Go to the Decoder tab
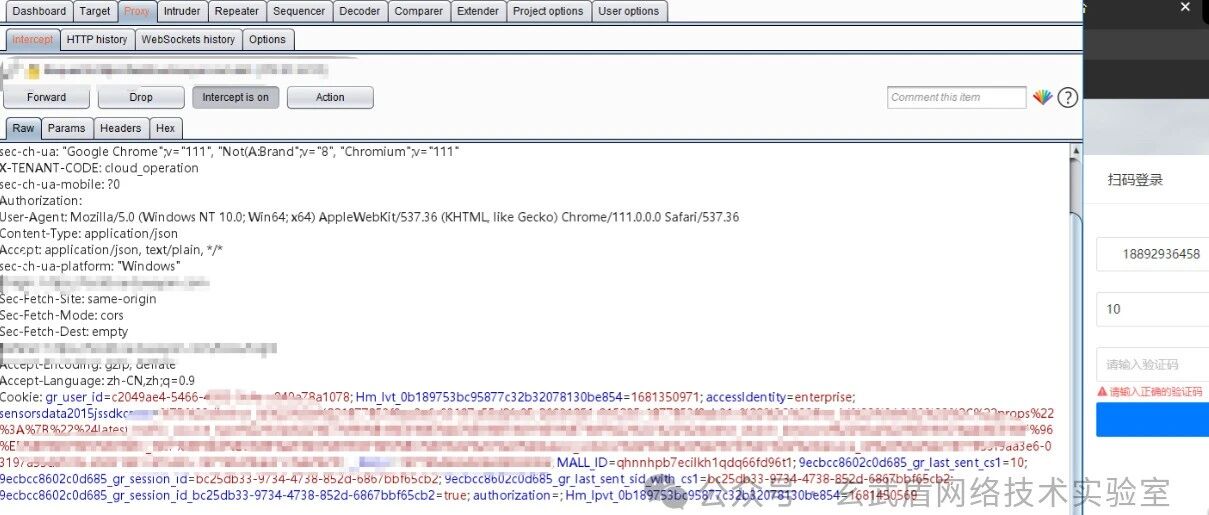Image resolution: width=1209 pixels, height=515 pixels. (x=360, y=11)
